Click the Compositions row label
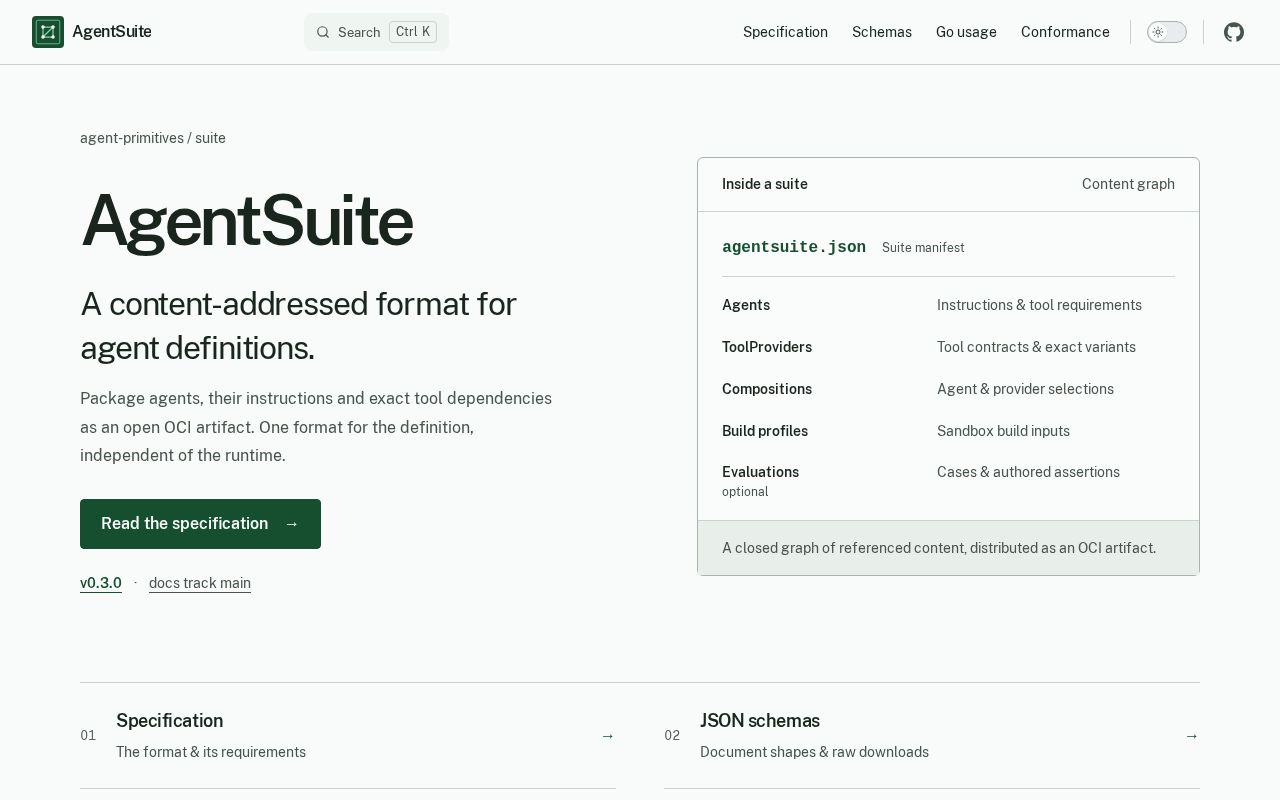Viewport: 1280px width, 800px height. pyautogui.click(x=767, y=389)
